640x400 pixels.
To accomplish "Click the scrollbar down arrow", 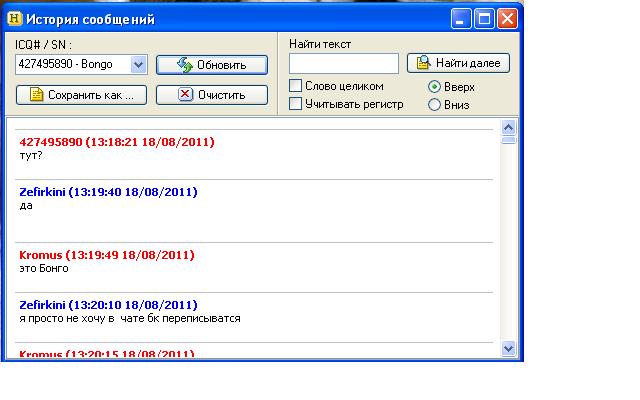I will pos(509,349).
